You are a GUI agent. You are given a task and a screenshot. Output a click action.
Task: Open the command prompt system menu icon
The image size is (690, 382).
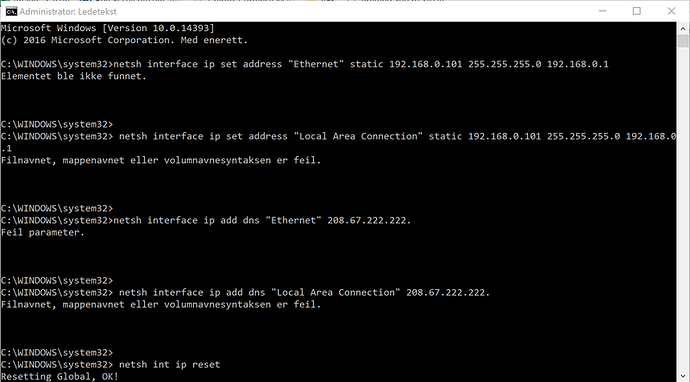[11, 11]
